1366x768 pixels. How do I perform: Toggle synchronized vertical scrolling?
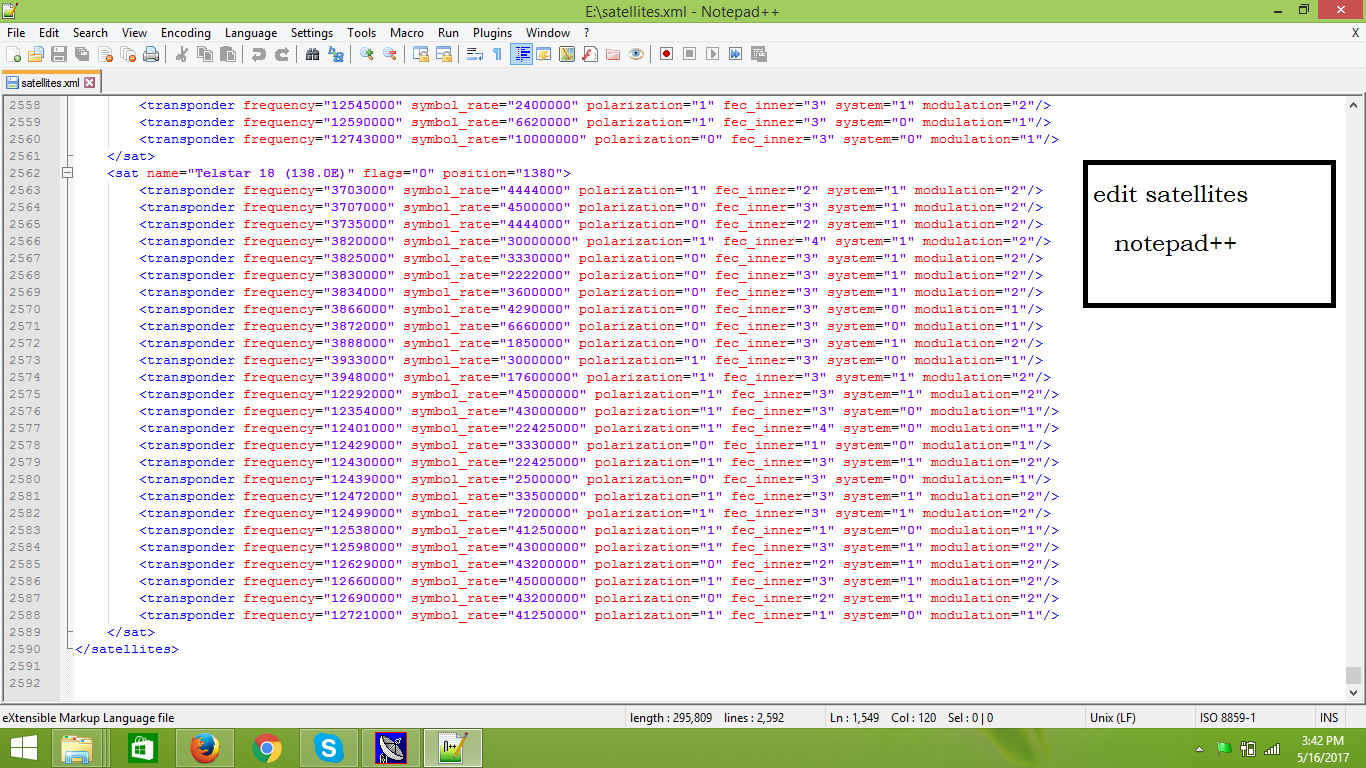point(421,54)
